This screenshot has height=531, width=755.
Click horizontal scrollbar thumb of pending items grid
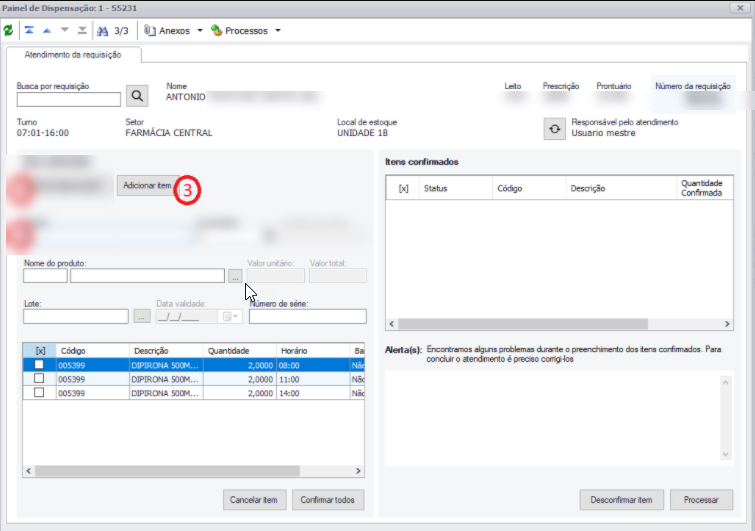167,470
